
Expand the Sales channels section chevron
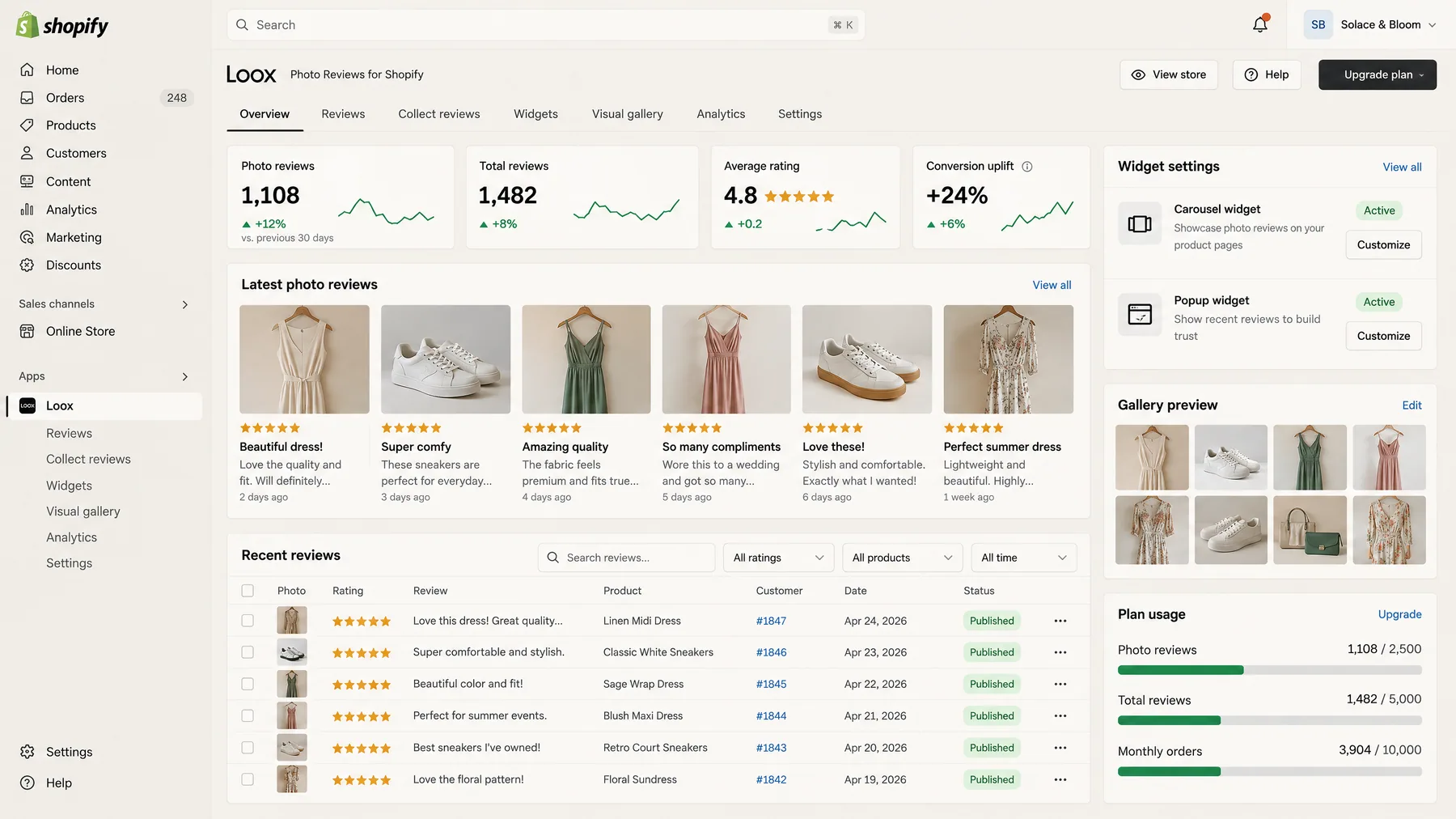[185, 305]
